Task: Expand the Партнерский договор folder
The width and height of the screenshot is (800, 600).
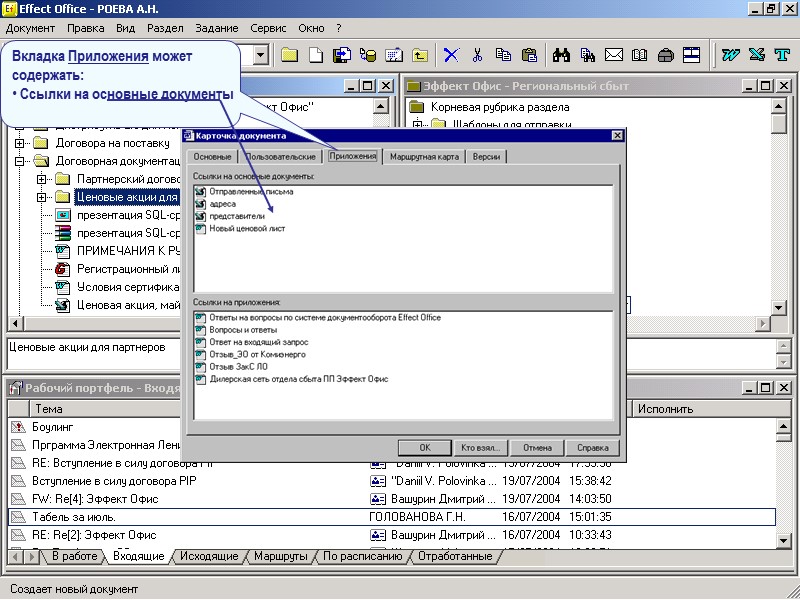Action: 41,179
